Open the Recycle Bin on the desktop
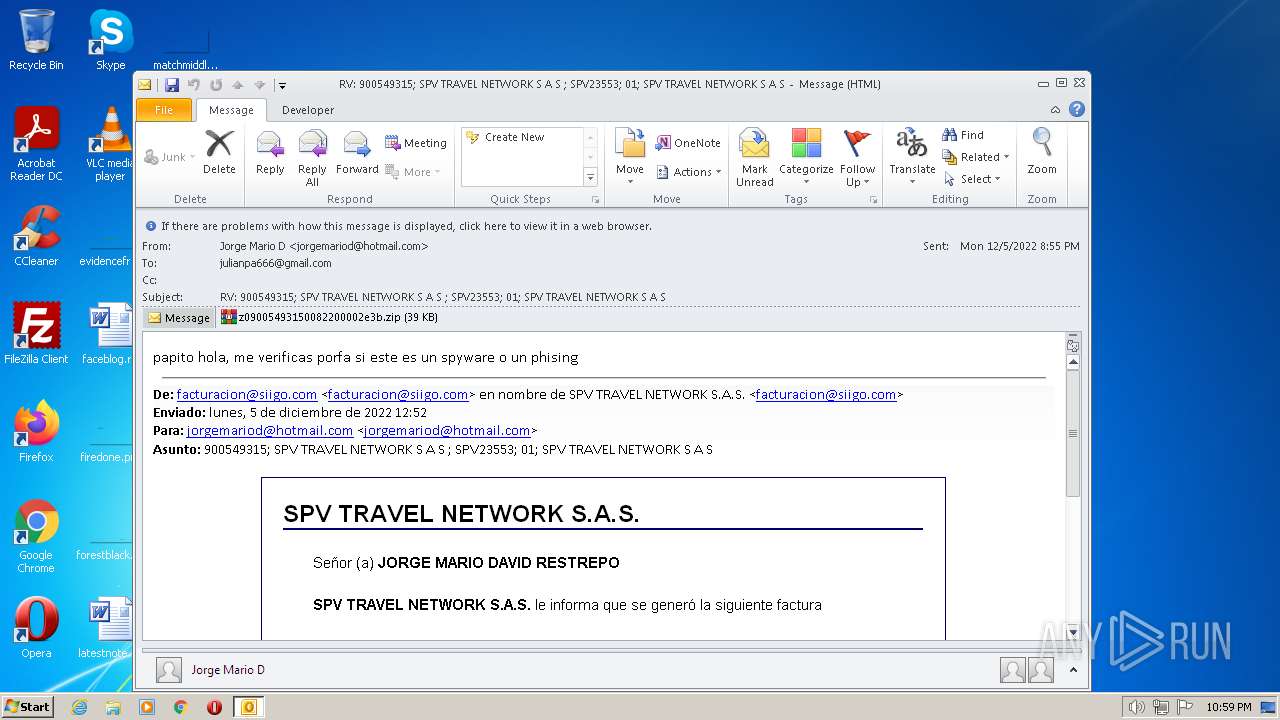1280x720 pixels. (36, 41)
